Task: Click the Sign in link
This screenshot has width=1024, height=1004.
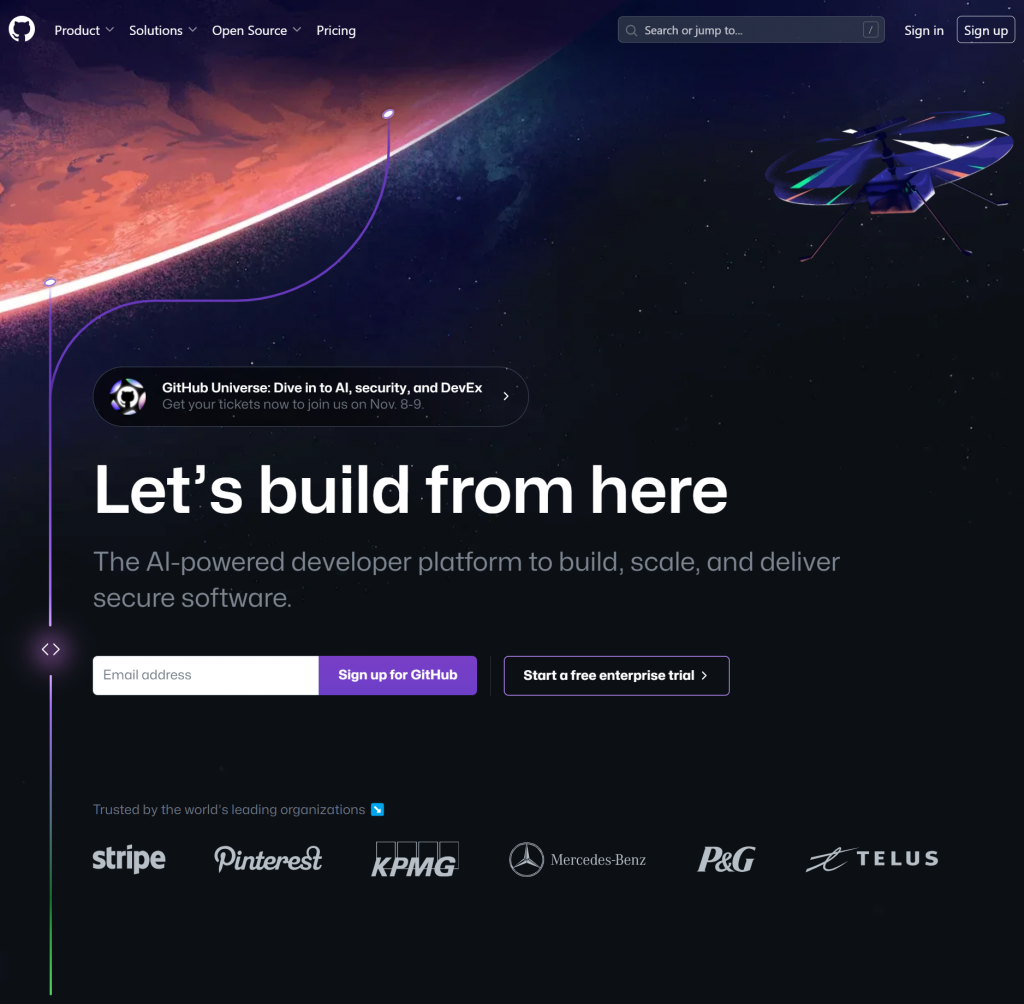Action: click(923, 30)
